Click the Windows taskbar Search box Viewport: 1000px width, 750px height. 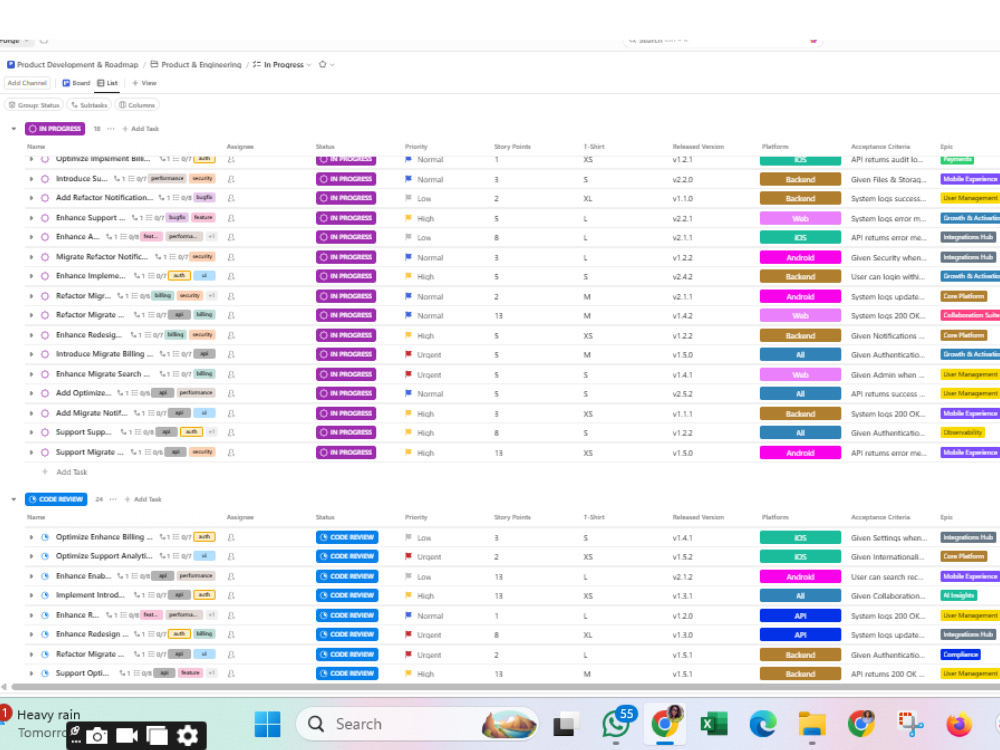pos(418,724)
